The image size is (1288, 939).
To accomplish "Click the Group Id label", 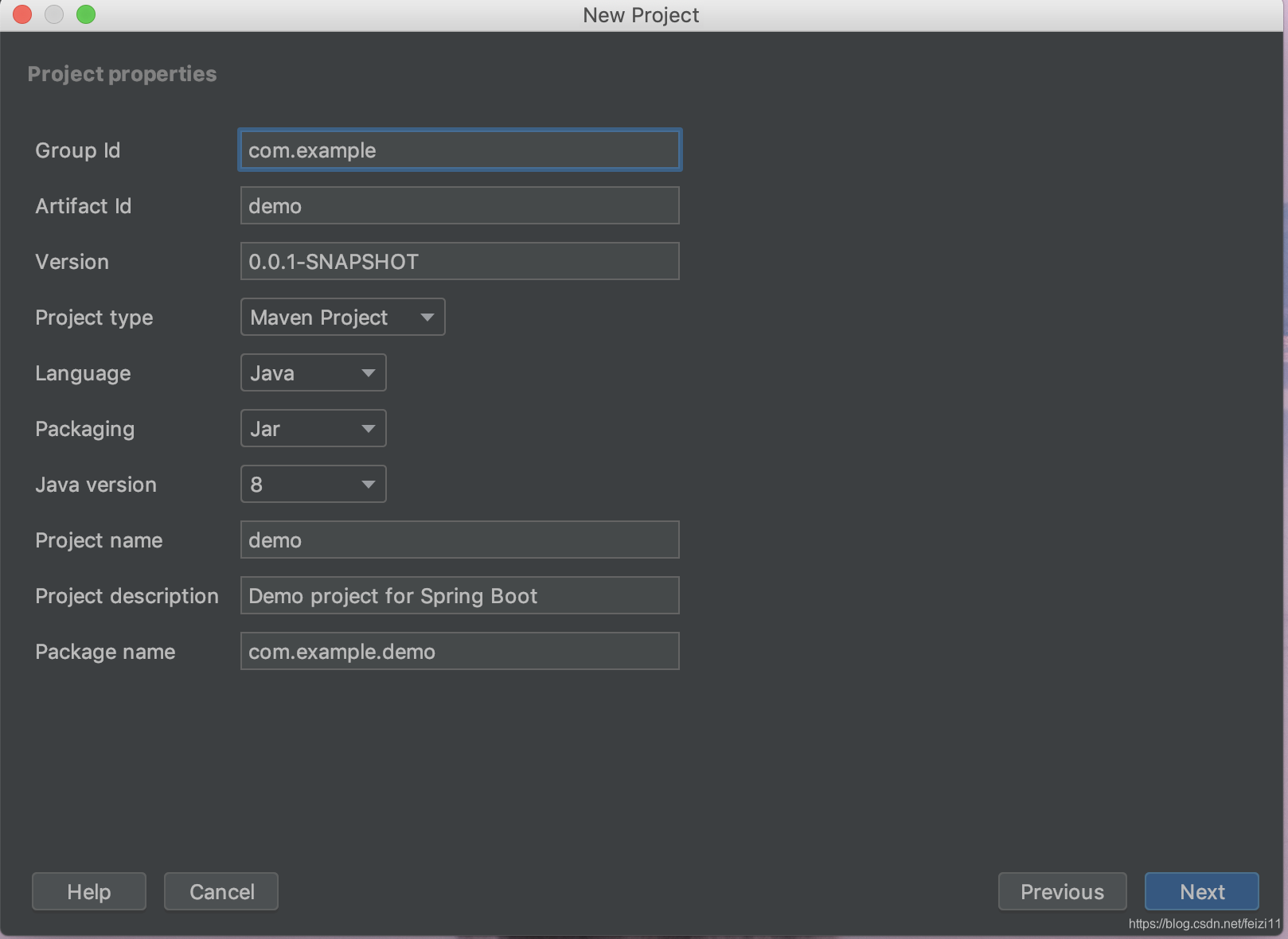I will click(x=78, y=150).
